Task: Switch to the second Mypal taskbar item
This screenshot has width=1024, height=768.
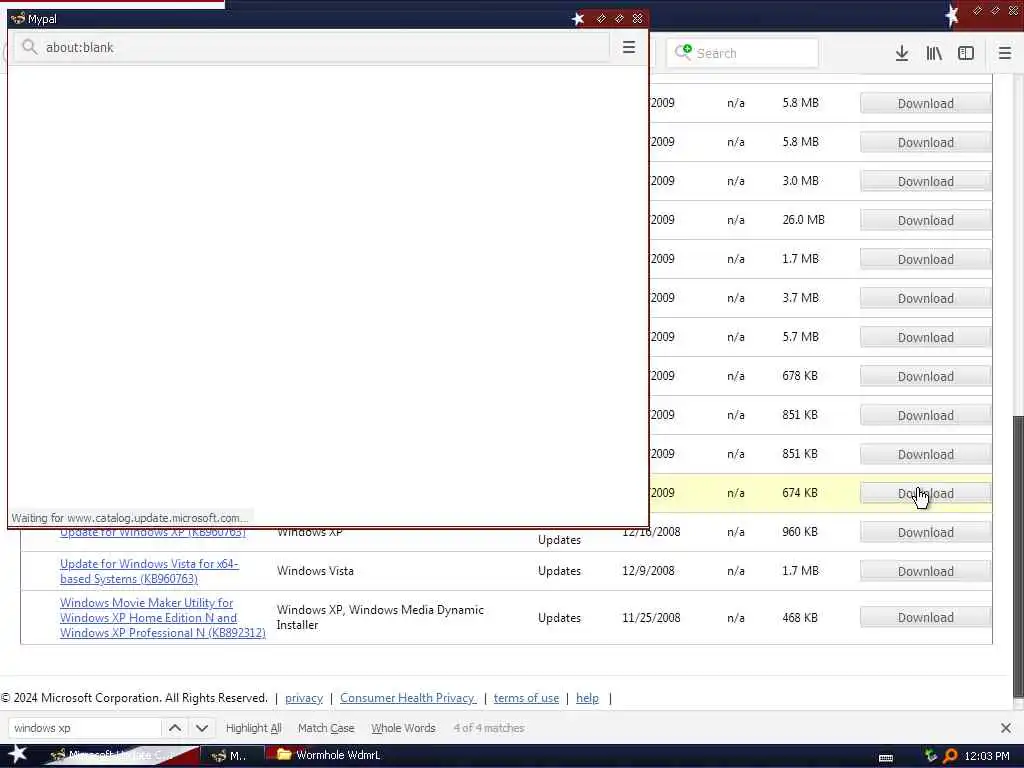Action: pos(230,756)
